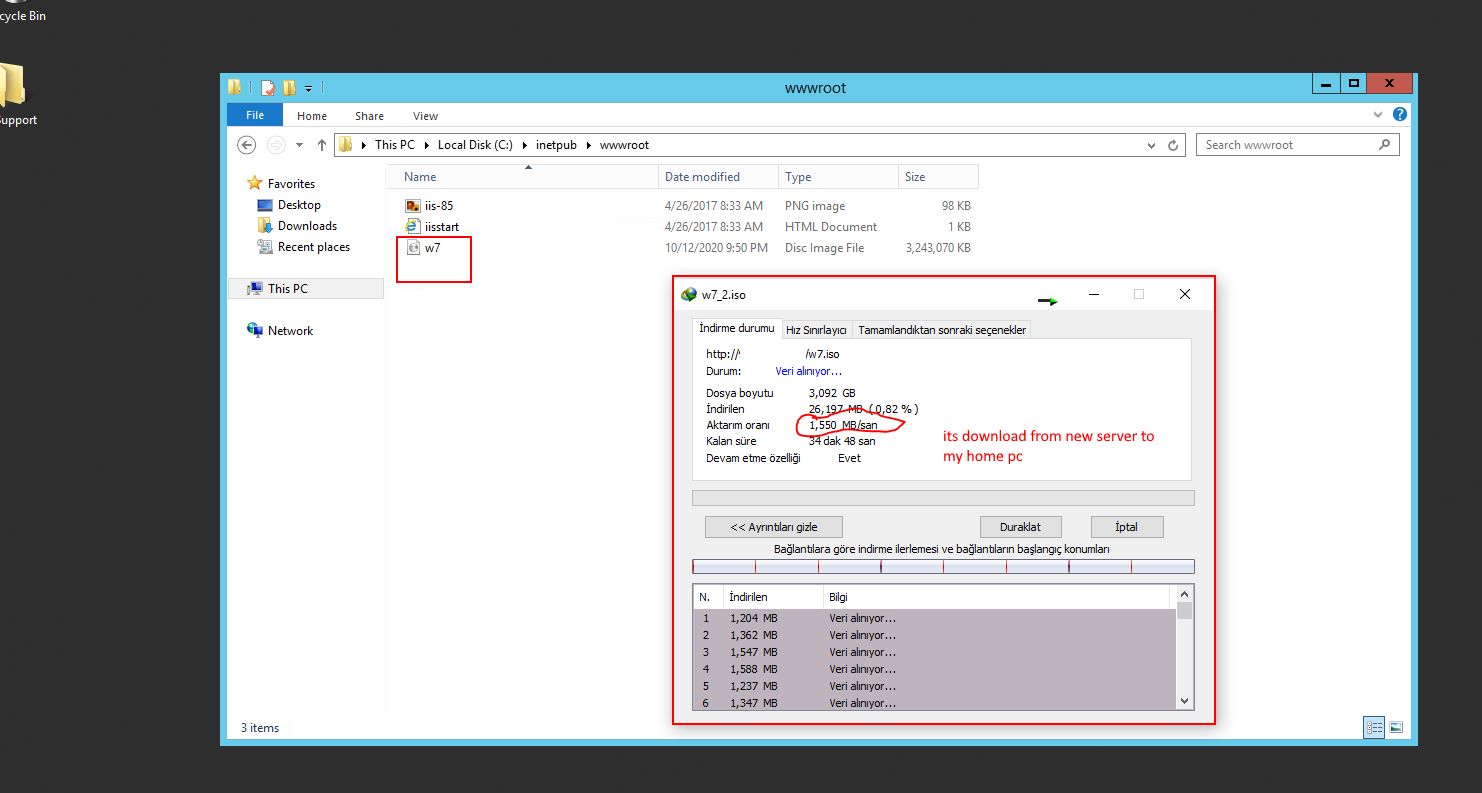The height and width of the screenshot is (793, 1482).
Task: Select Favorites in the navigation pane
Action: click(x=290, y=184)
